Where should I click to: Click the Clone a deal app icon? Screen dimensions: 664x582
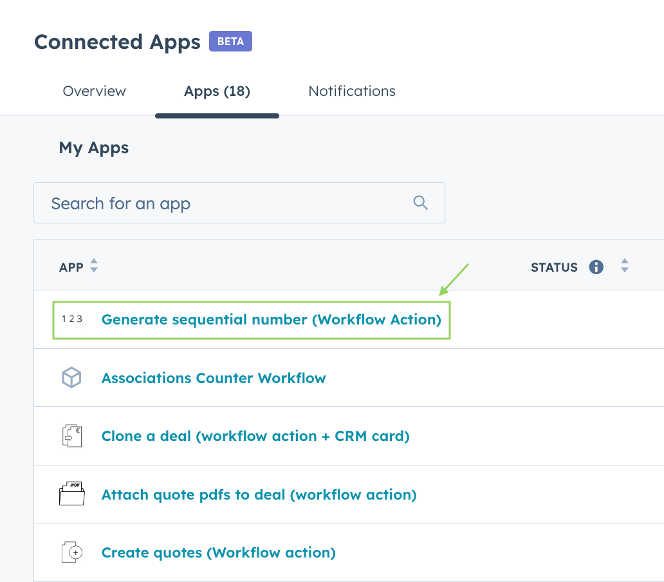[x=71, y=436]
